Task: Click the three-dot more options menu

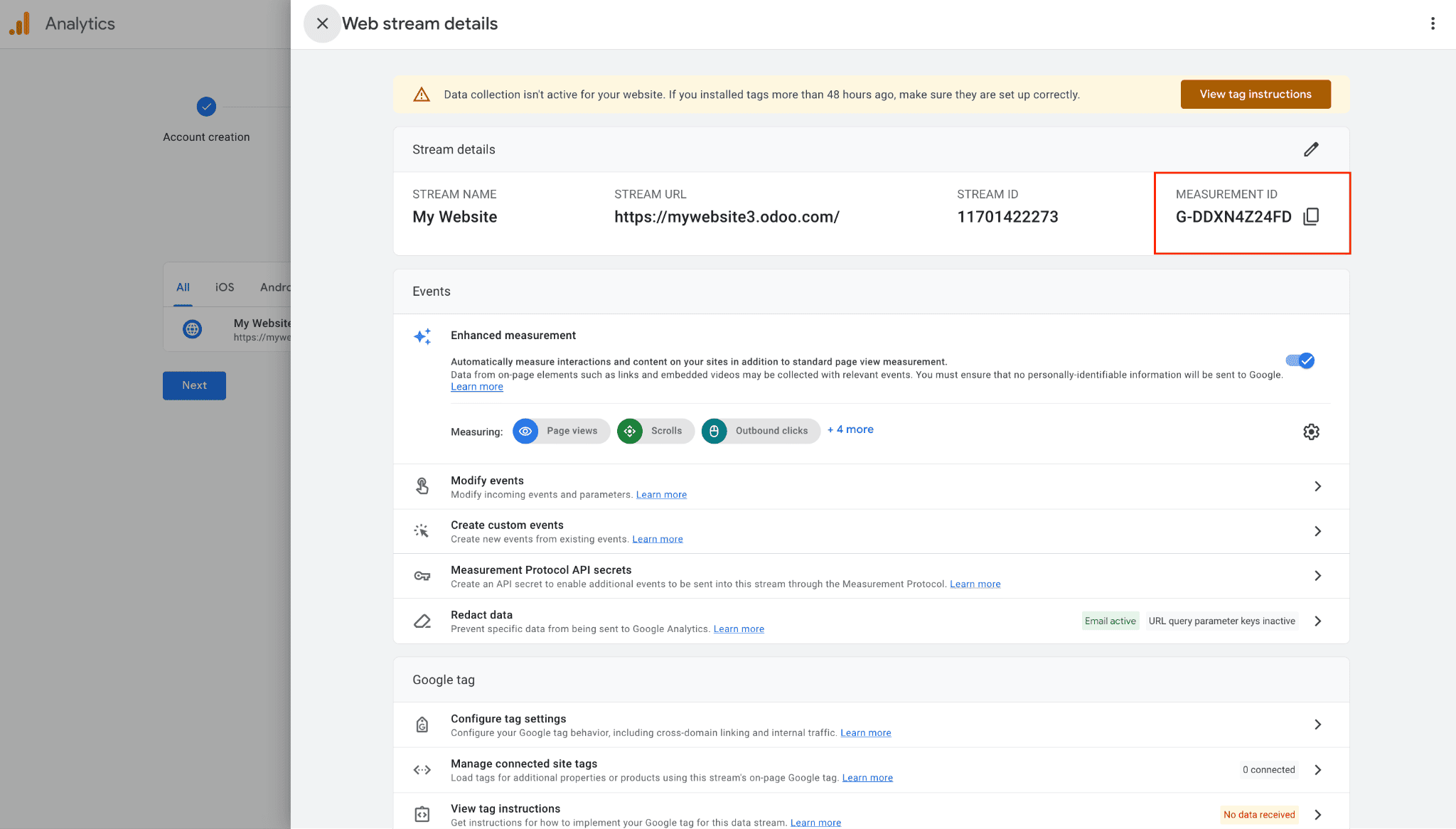Action: pos(1433,23)
